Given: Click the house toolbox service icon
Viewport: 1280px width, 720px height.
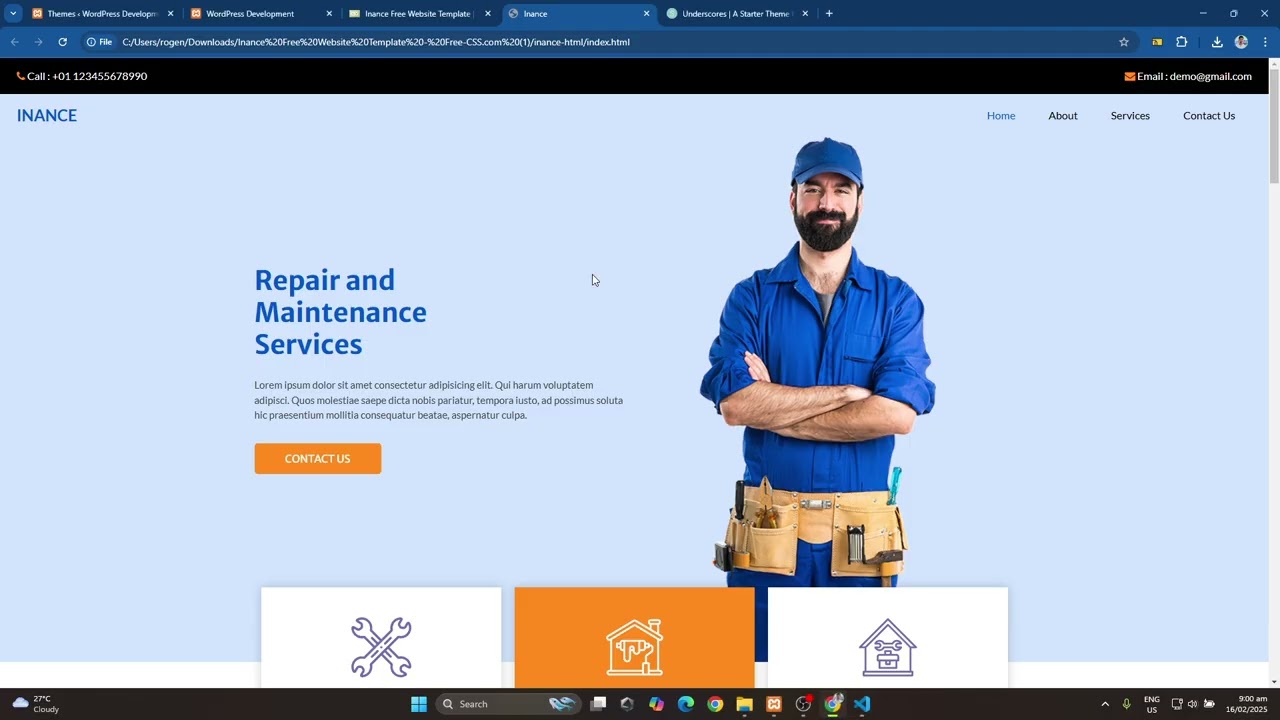Looking at the screenshot, I should coord(888,647).
